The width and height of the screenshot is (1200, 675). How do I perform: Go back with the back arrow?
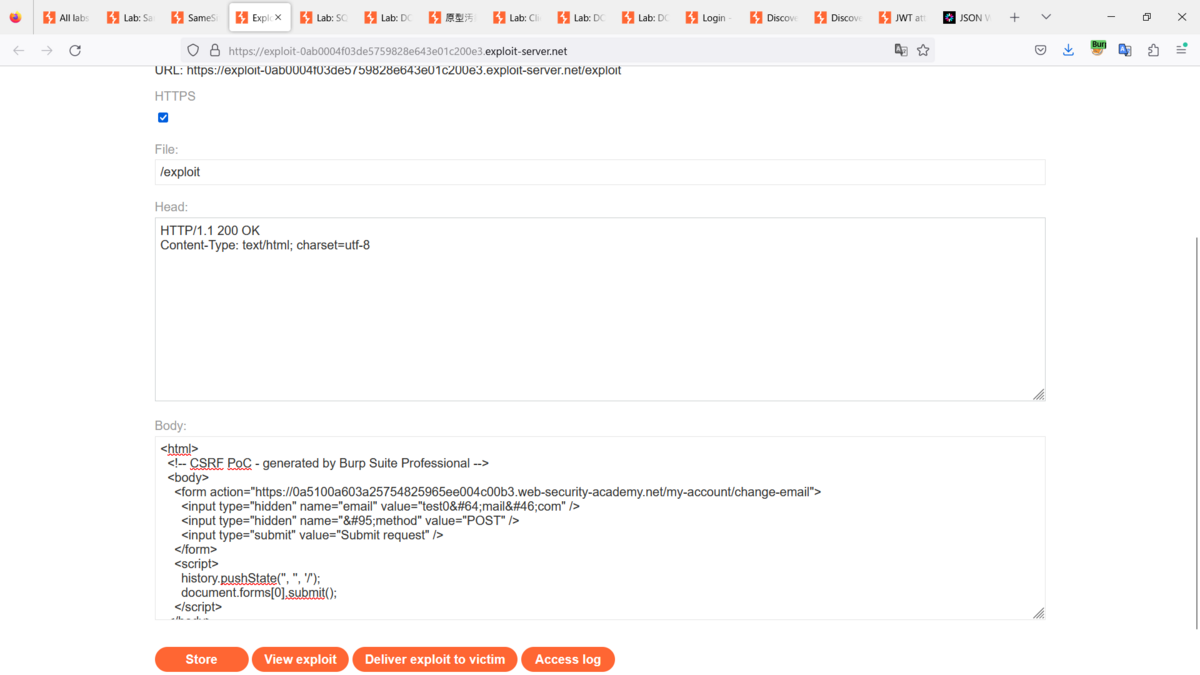coord(18,50)
